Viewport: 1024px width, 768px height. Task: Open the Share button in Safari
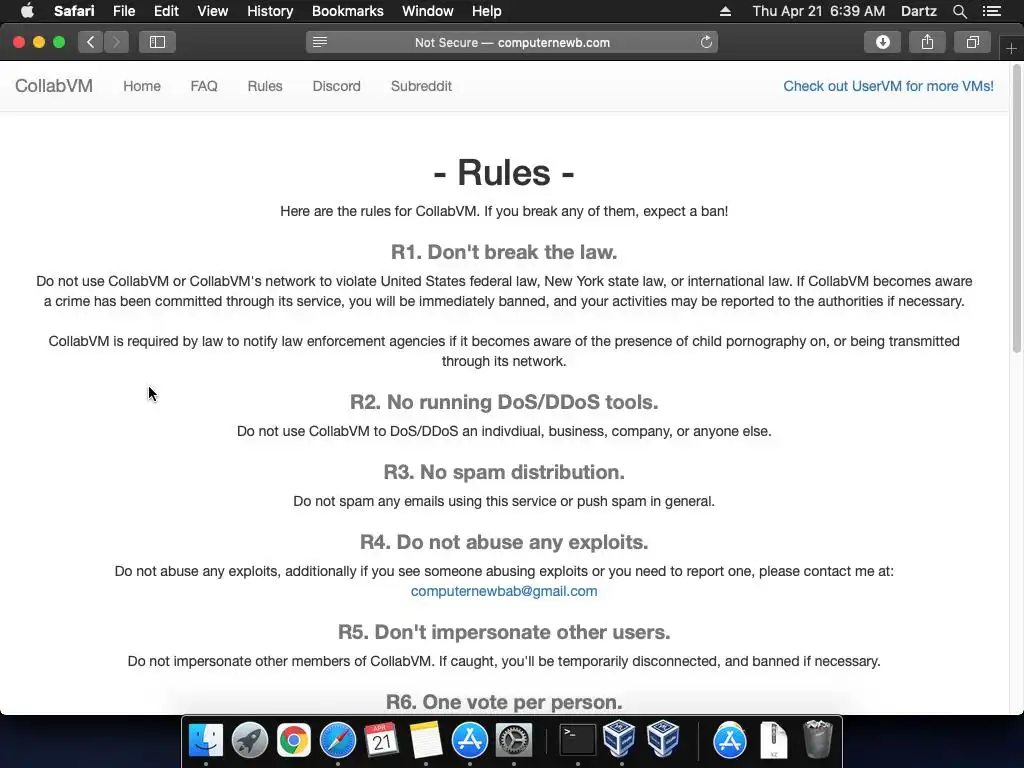[927, 42]
